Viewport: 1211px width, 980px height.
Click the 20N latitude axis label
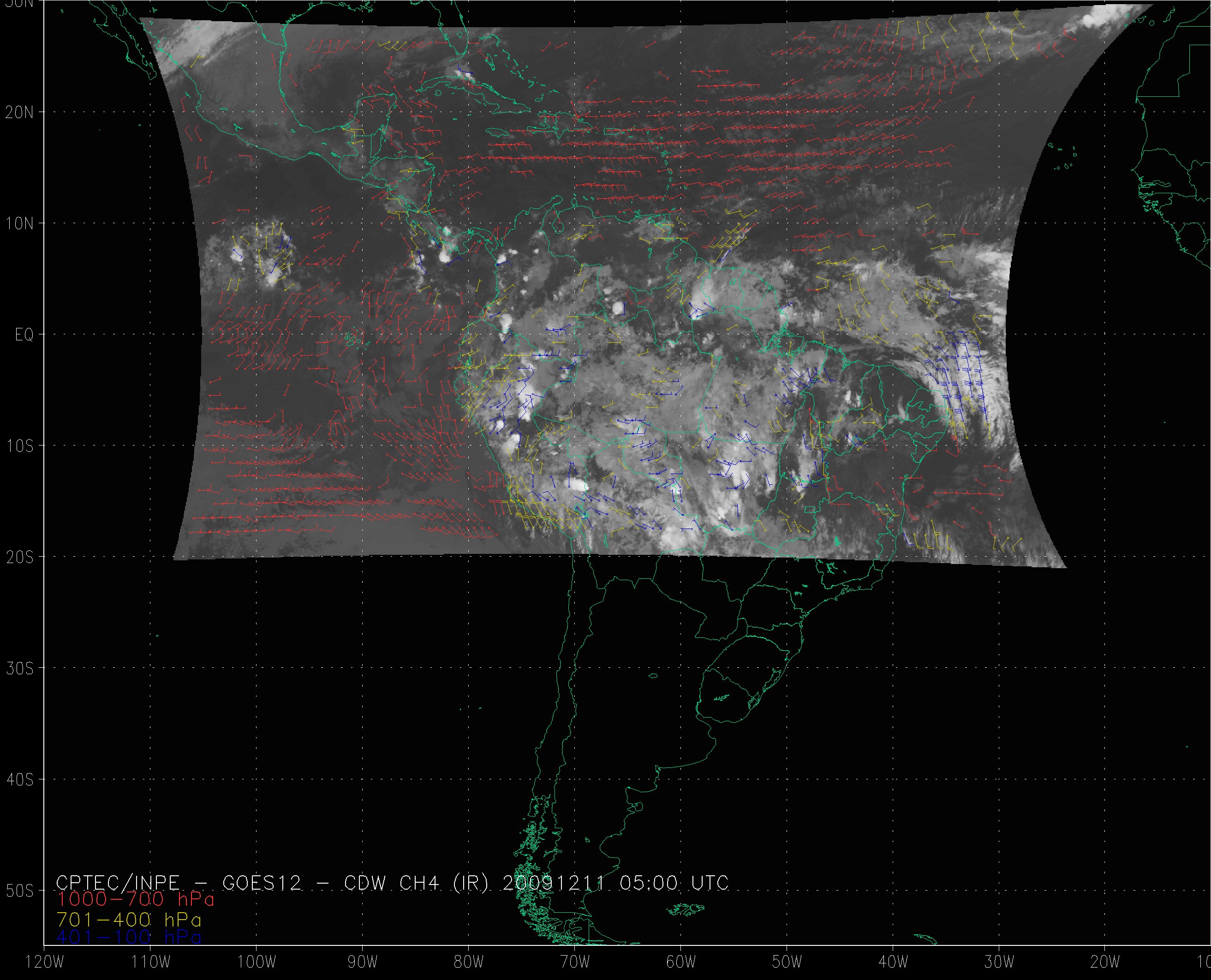tap(19, 113)
